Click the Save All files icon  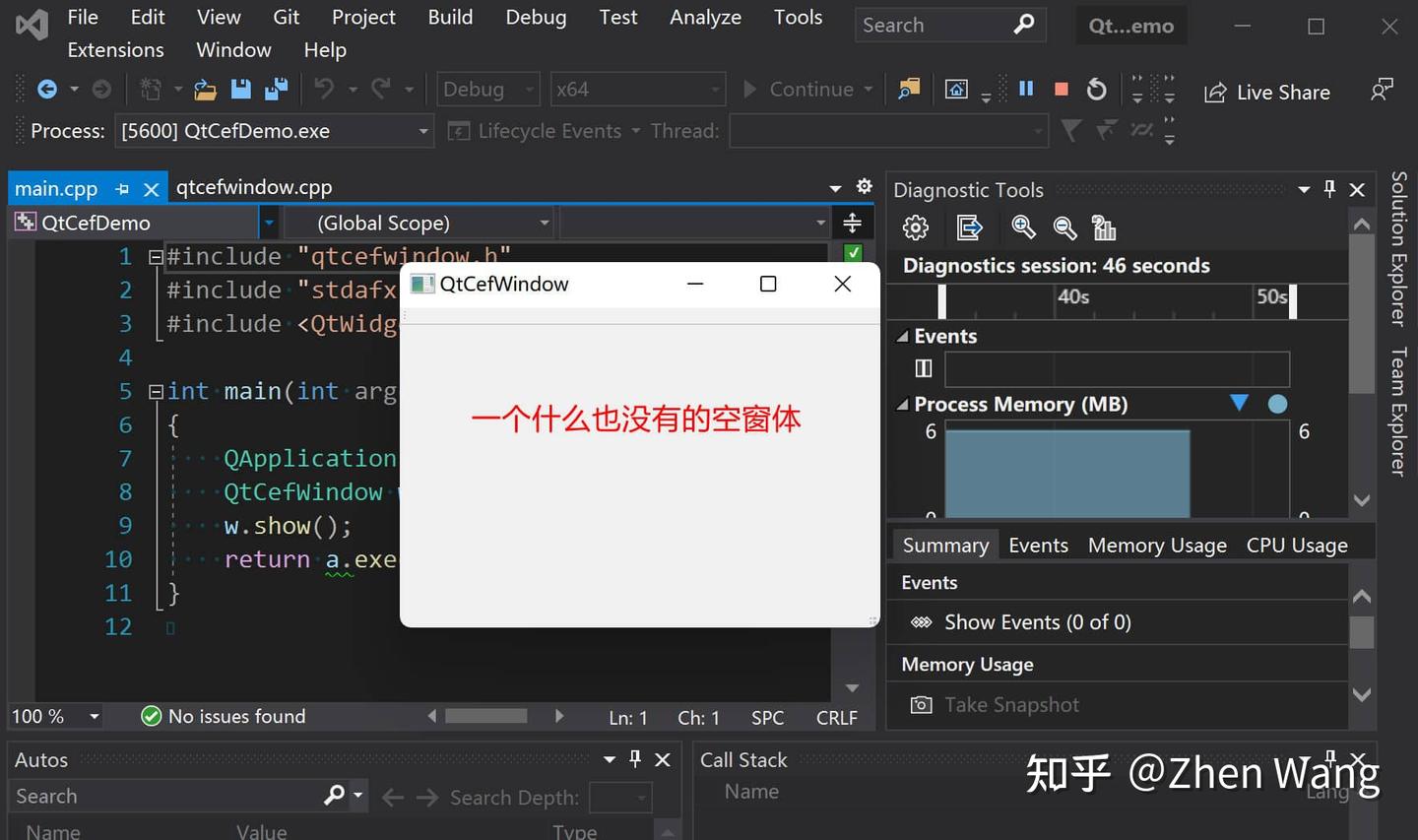click(276, 89)
